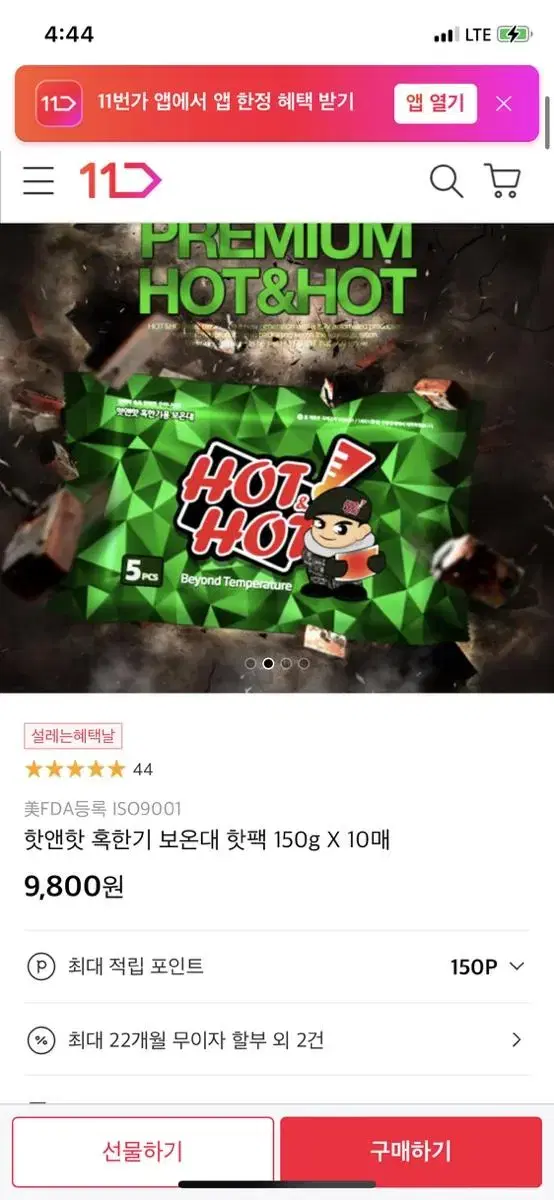Close the app promotion banner
This screenshot has height=1200, width=554.
(504, 103)
